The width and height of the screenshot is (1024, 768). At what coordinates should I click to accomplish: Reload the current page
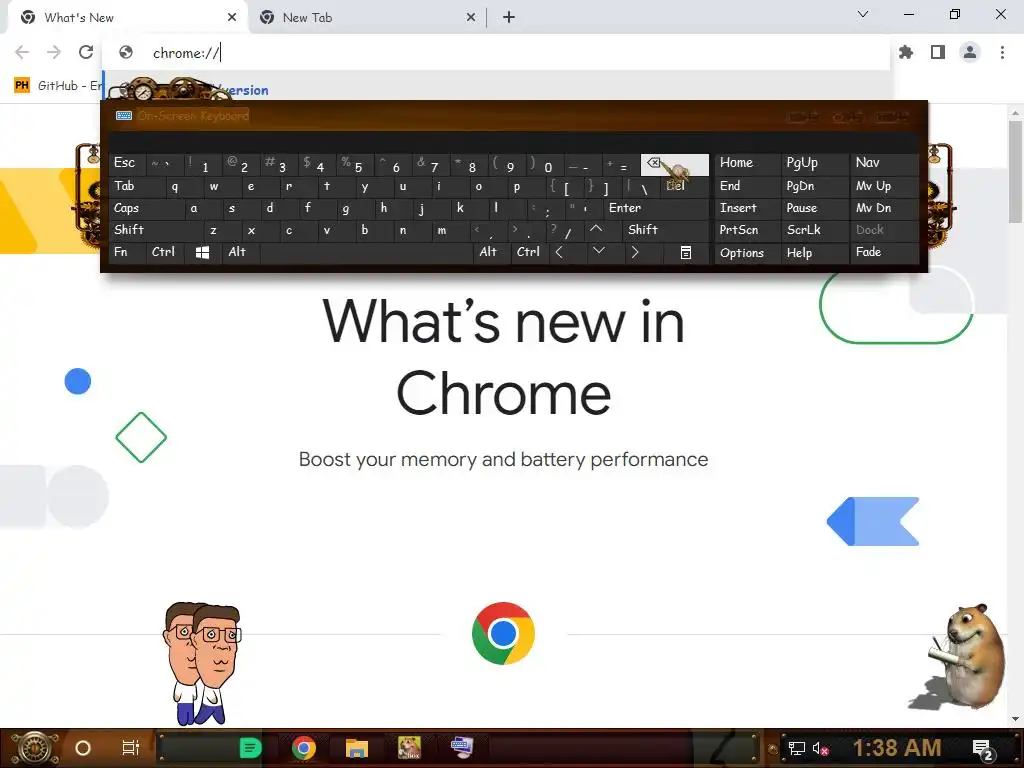pos(86,52)
